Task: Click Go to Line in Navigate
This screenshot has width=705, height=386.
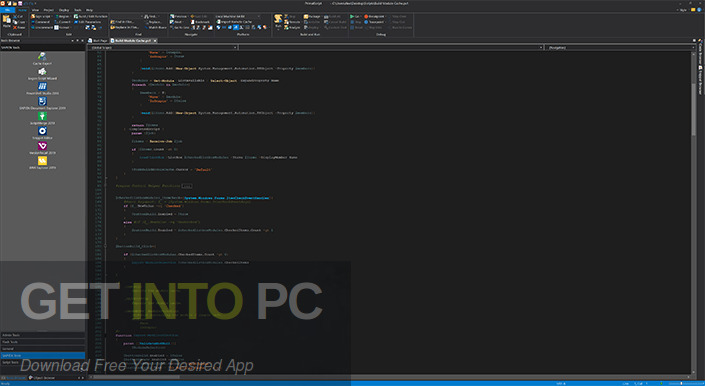Action: point(179,27)
